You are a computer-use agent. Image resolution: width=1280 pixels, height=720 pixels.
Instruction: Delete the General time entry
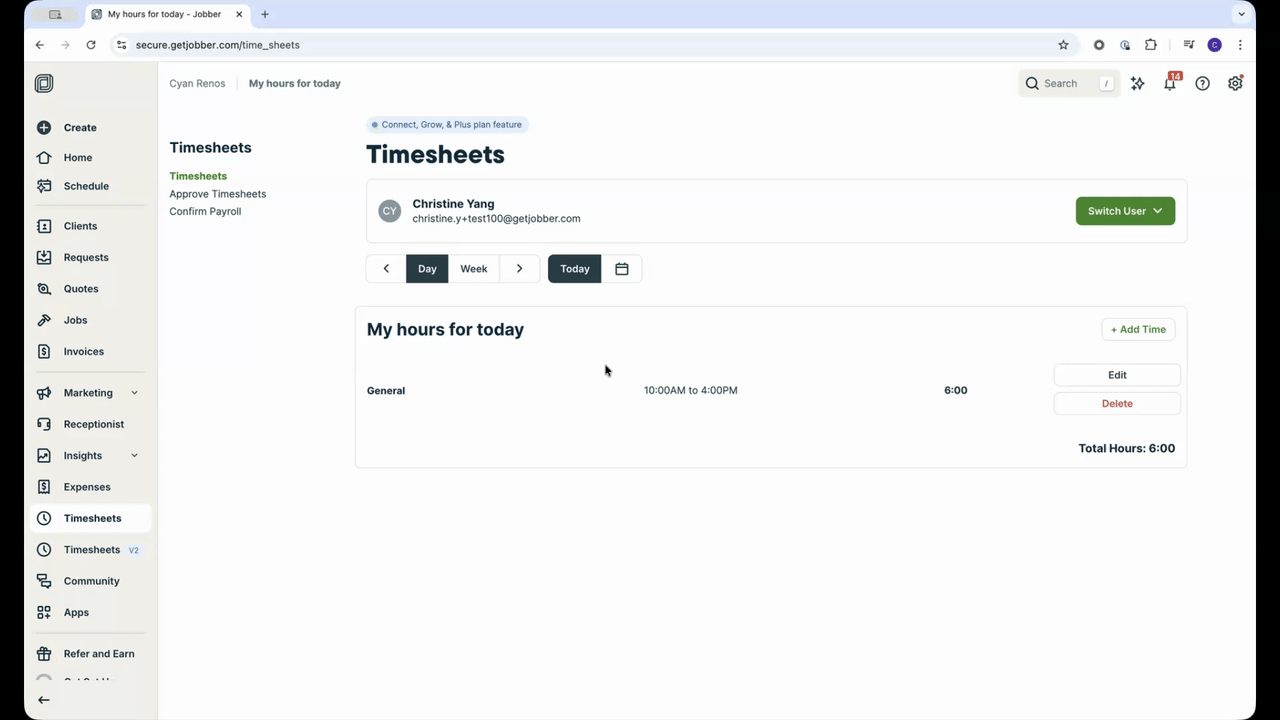point(1117,404)
